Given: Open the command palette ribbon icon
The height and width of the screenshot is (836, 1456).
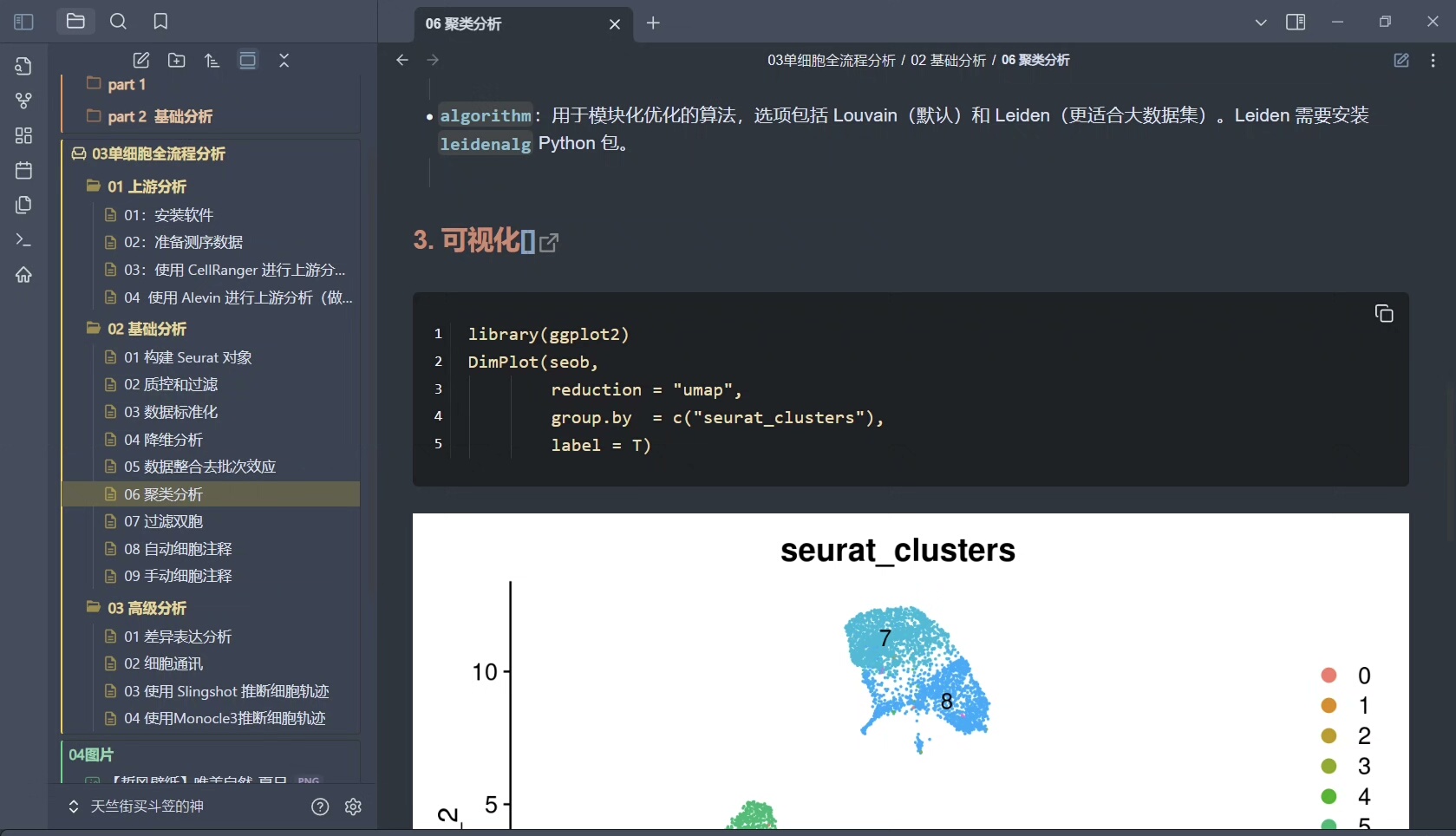Looking at the screenshot, I should [23, 239].
